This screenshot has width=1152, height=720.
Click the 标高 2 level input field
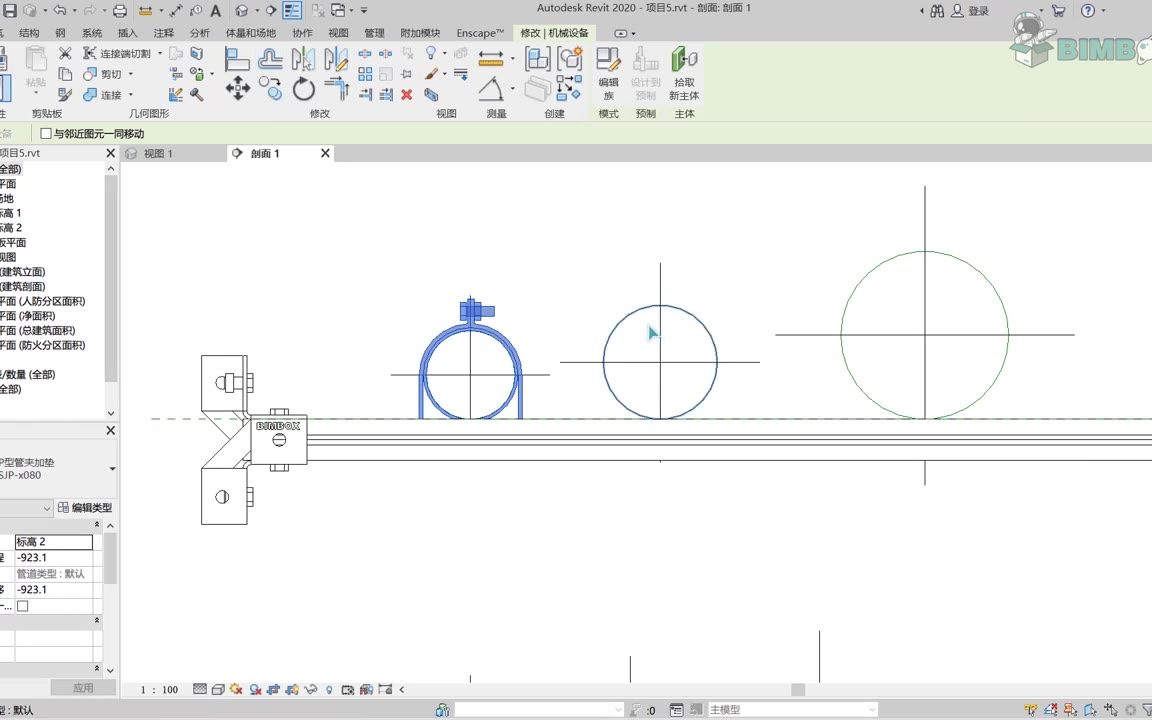click(54, 542)
